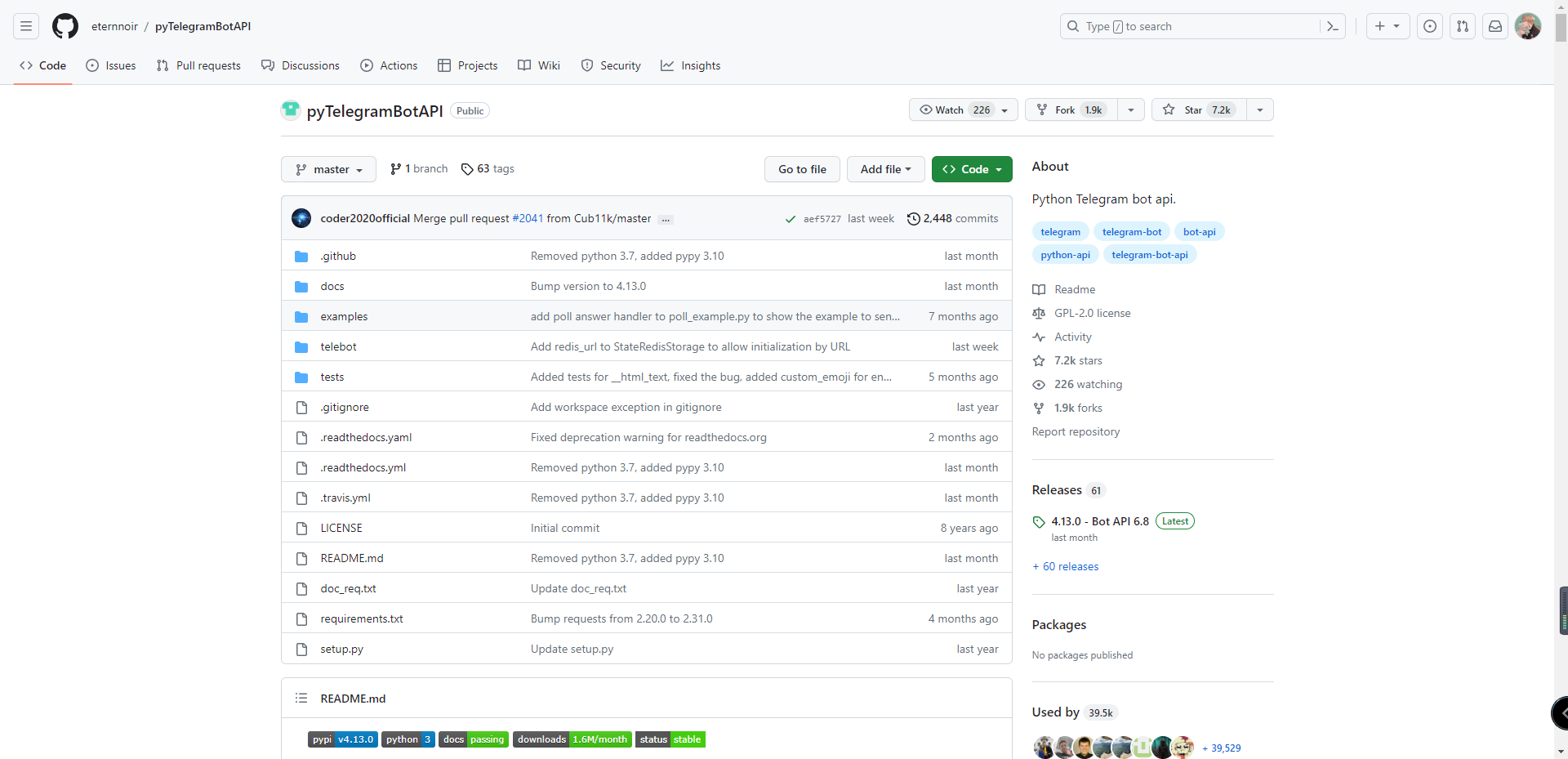The image size is (1568, 759).
Task: Open the examples folder
Action: pos(344,317)
